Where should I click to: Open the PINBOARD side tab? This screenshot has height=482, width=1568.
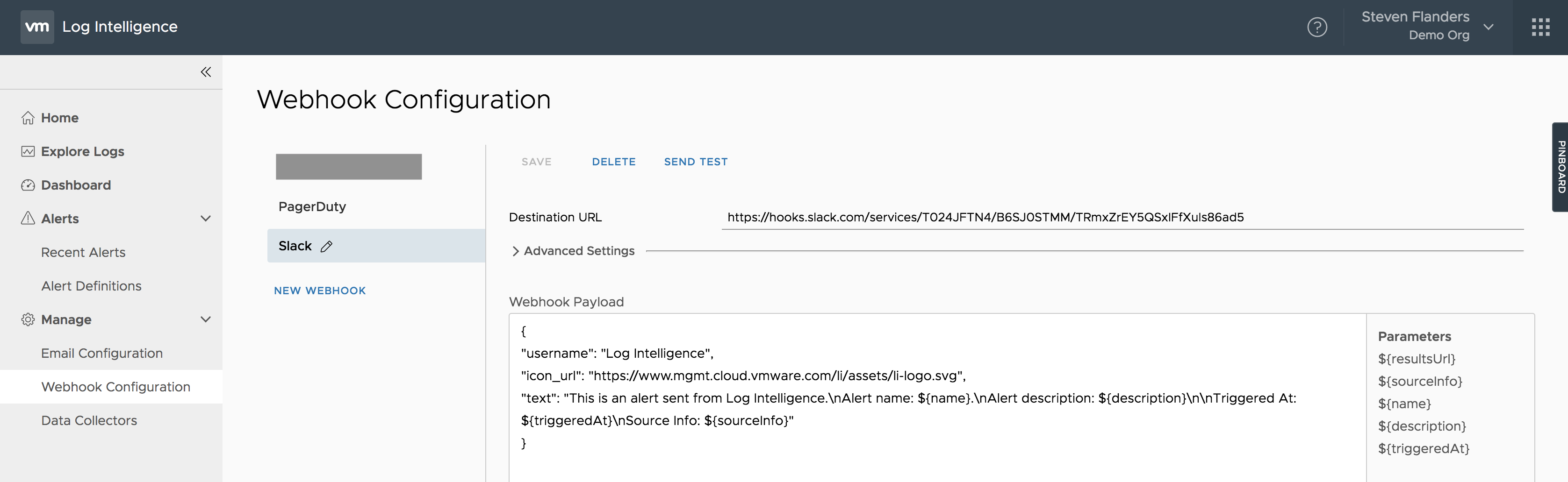pyautogui.click(x=1560, y=167)
